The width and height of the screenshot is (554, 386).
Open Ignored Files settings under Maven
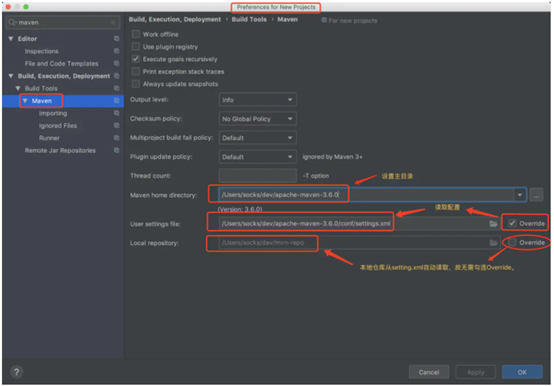[58, 126]
